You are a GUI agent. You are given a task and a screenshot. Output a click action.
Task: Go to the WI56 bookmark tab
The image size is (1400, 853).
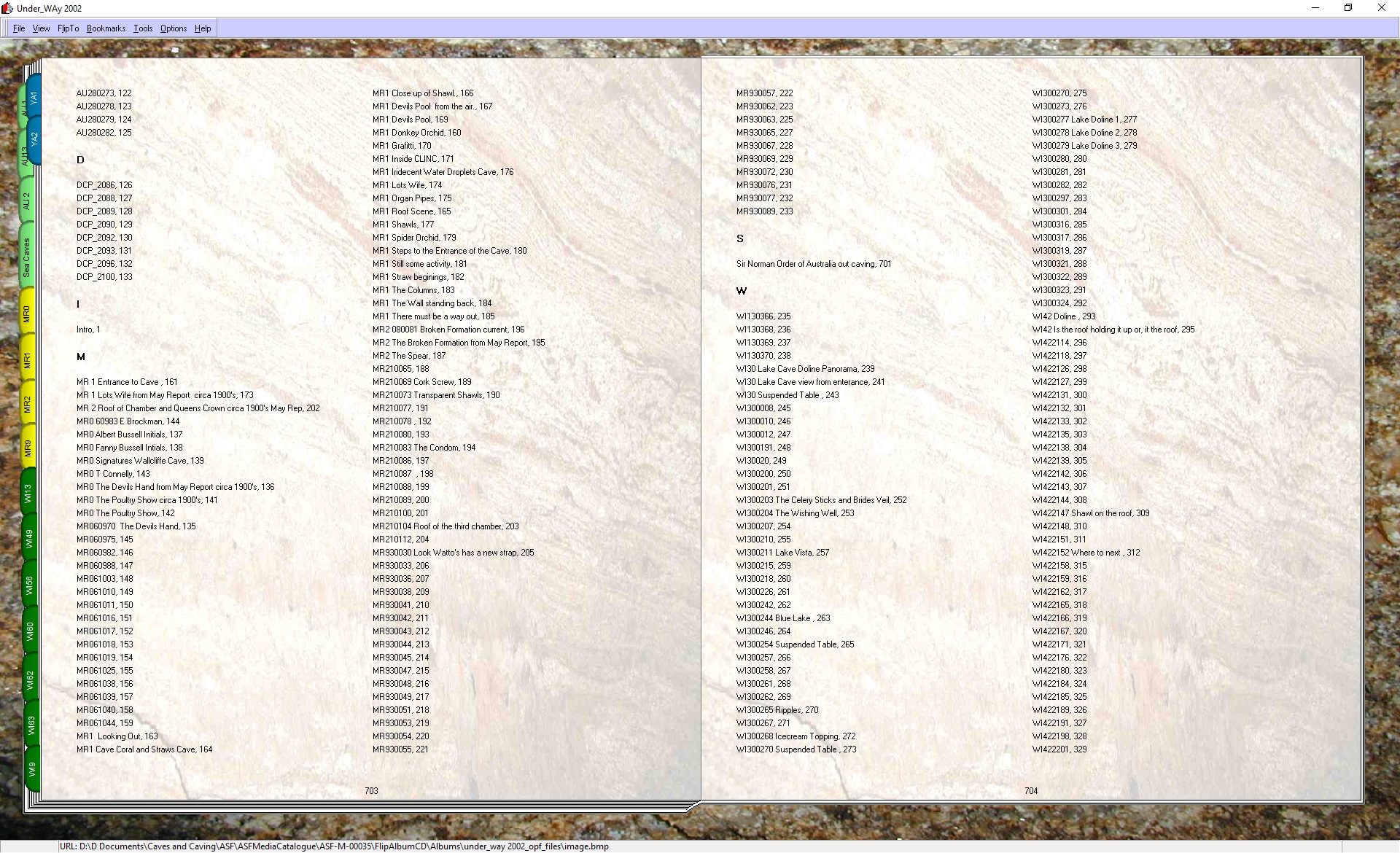(29, 585)
